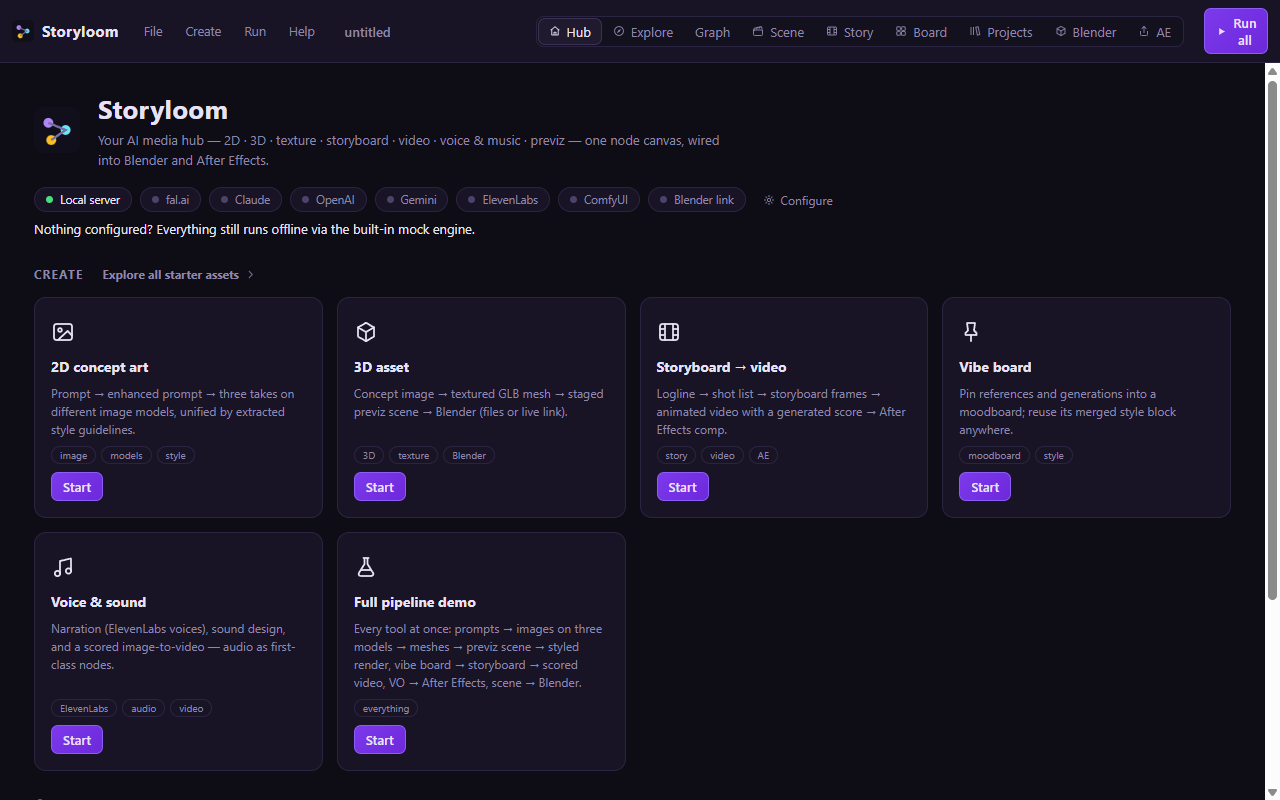Click the Vibe board pin icon
The width and height of the screenshot is (1280, 800).
coord(970,332)
